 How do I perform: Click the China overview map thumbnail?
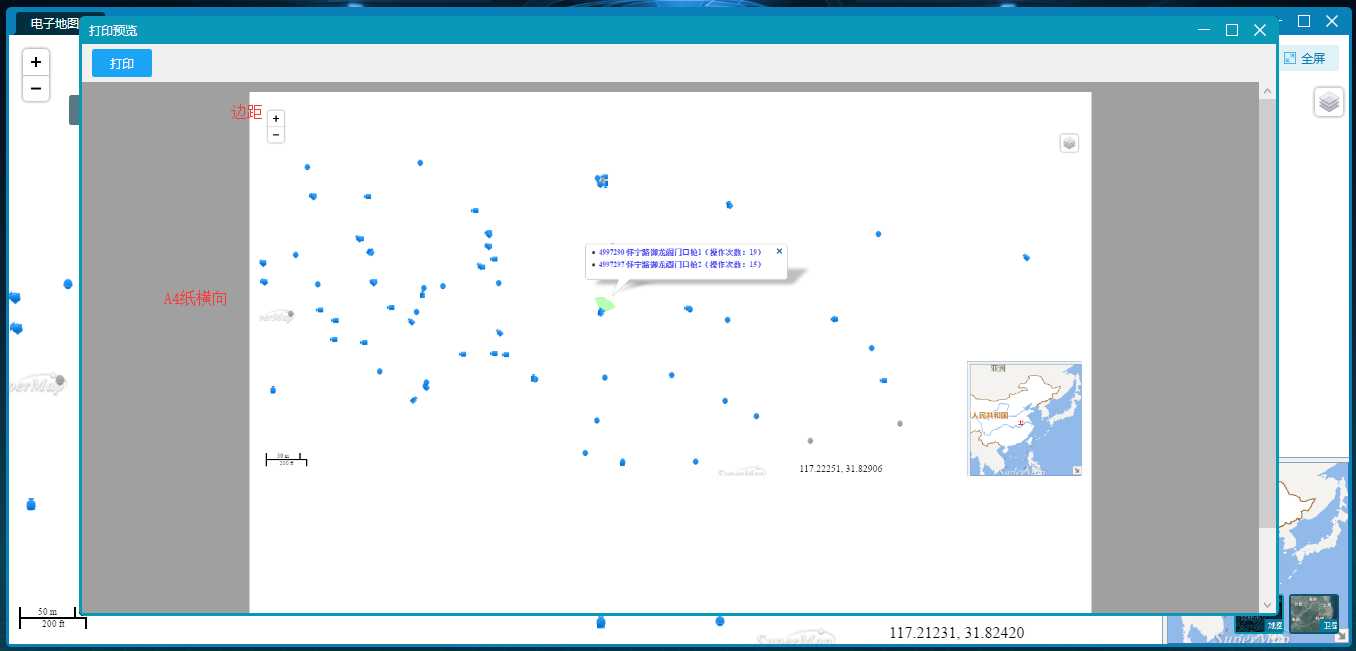tap(1024, 419)
